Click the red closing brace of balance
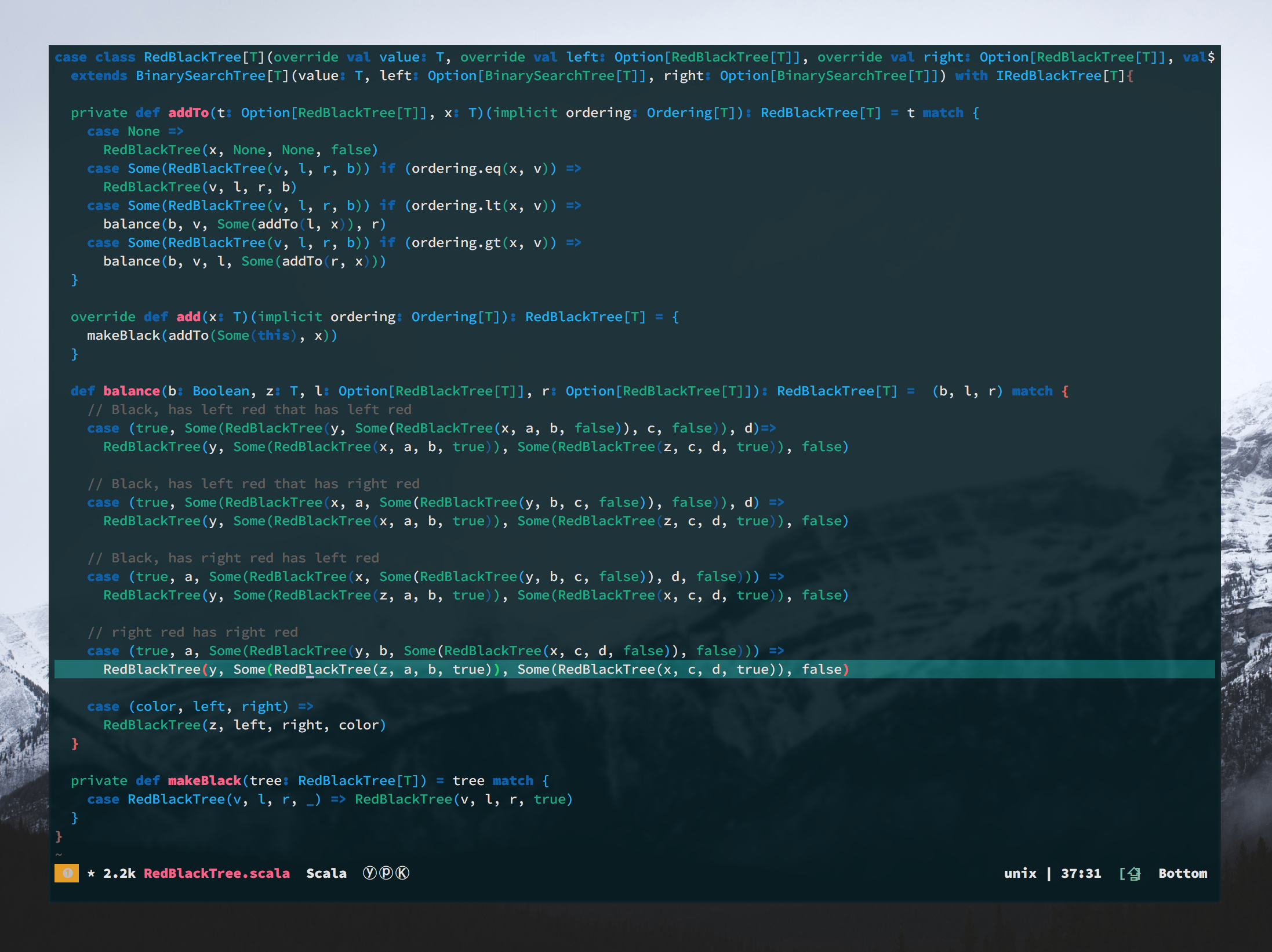The width and height of the screenshot is (1272, 952). coord(74,743)
